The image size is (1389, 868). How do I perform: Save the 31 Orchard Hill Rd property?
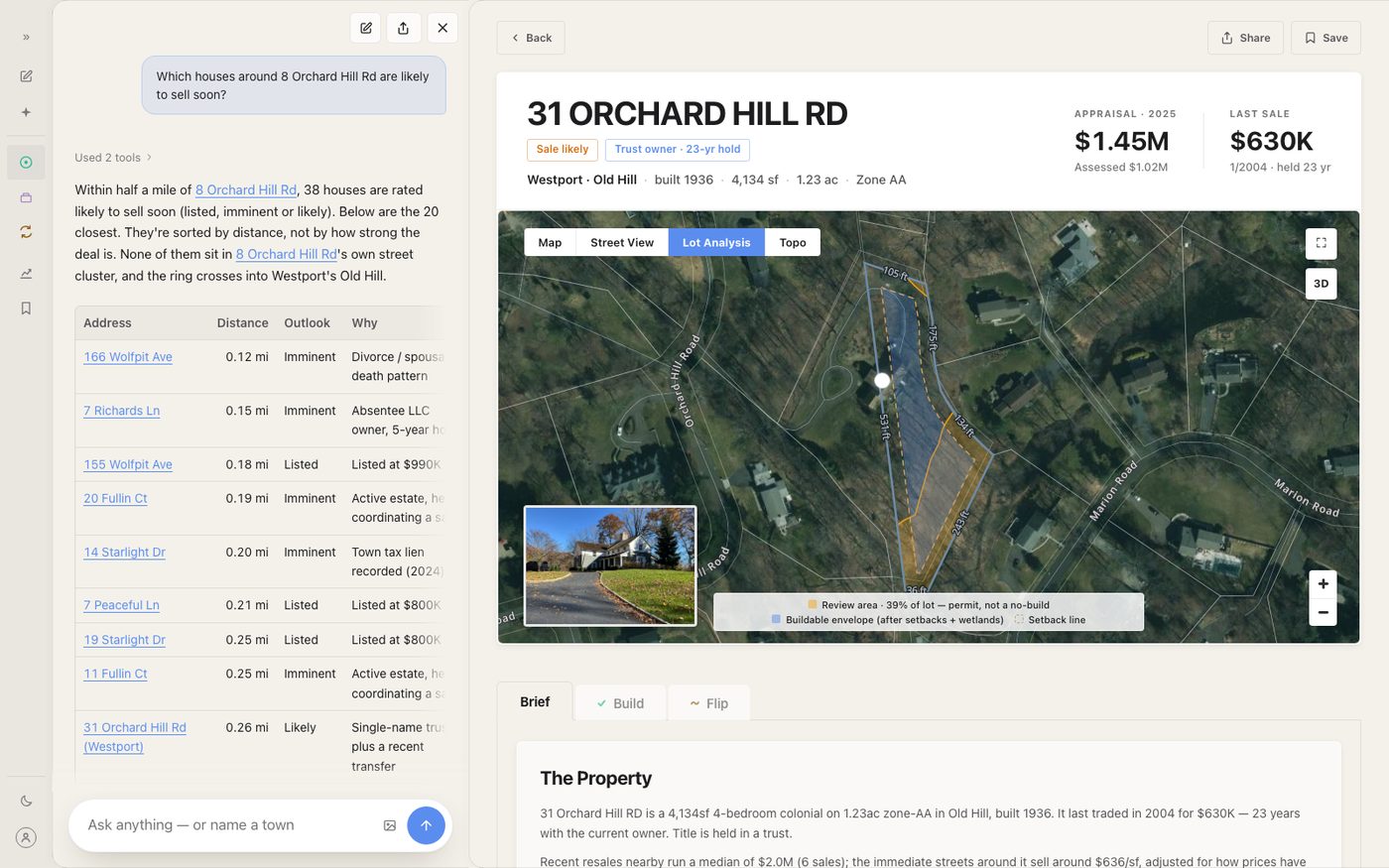1326,38
